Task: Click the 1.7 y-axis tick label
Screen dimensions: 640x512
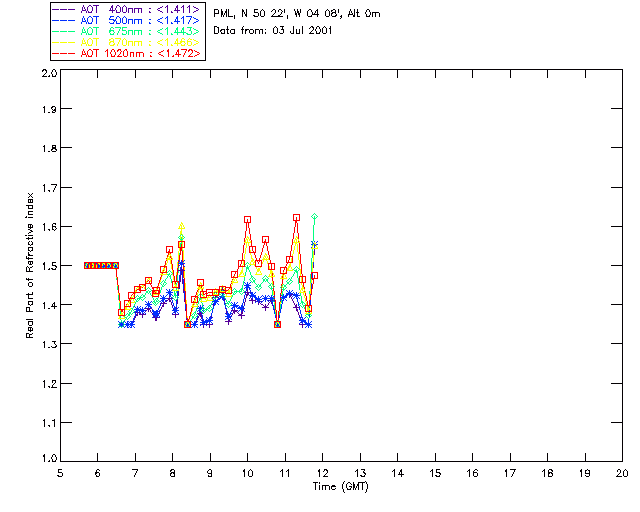Action: [49, 188]
